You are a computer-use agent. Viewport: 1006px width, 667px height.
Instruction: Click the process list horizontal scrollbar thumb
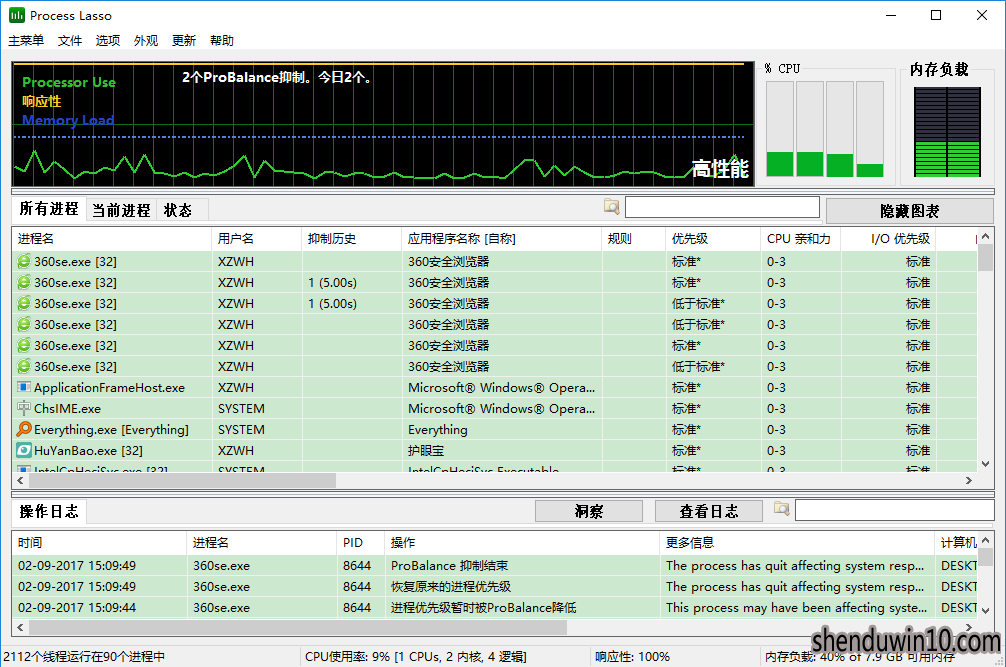pos(182,480)
